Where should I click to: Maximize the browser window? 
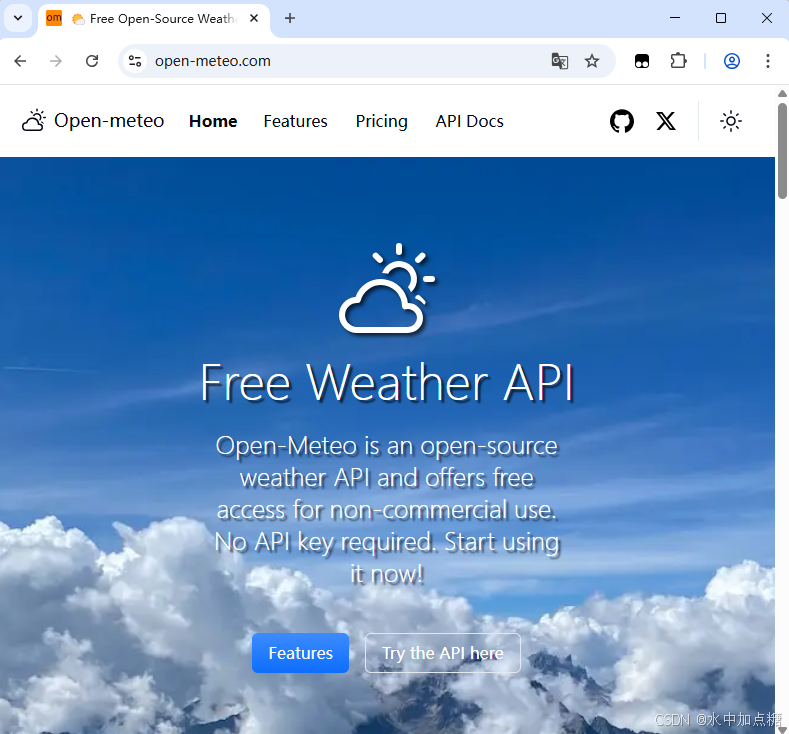click(x=721, y=18)
